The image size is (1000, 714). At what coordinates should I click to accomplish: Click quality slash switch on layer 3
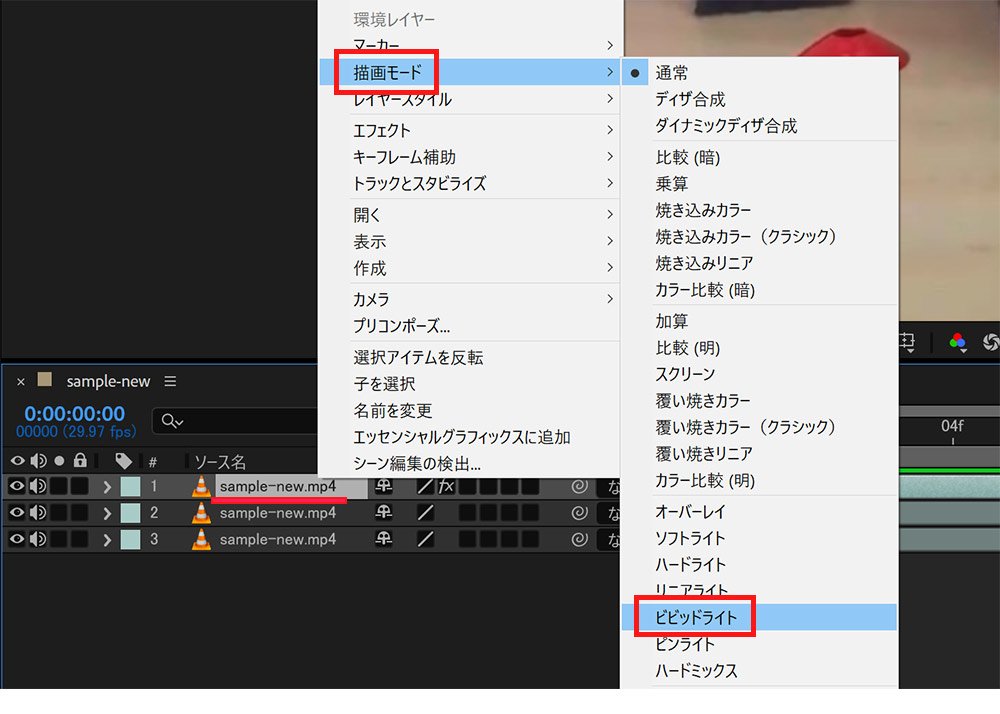(x=425, y=539)
